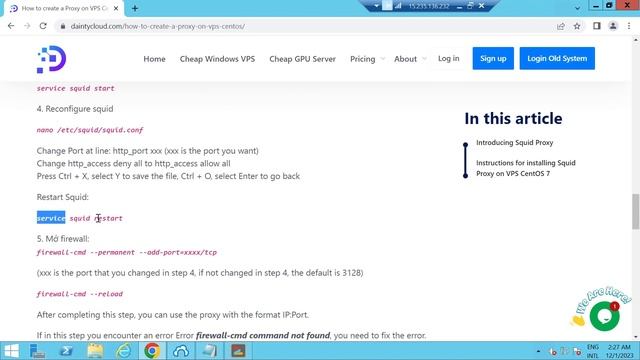The image size is (640, 360).
Task: Open the cloud app icon in taskbar
Action: click(x=180, y=351)
